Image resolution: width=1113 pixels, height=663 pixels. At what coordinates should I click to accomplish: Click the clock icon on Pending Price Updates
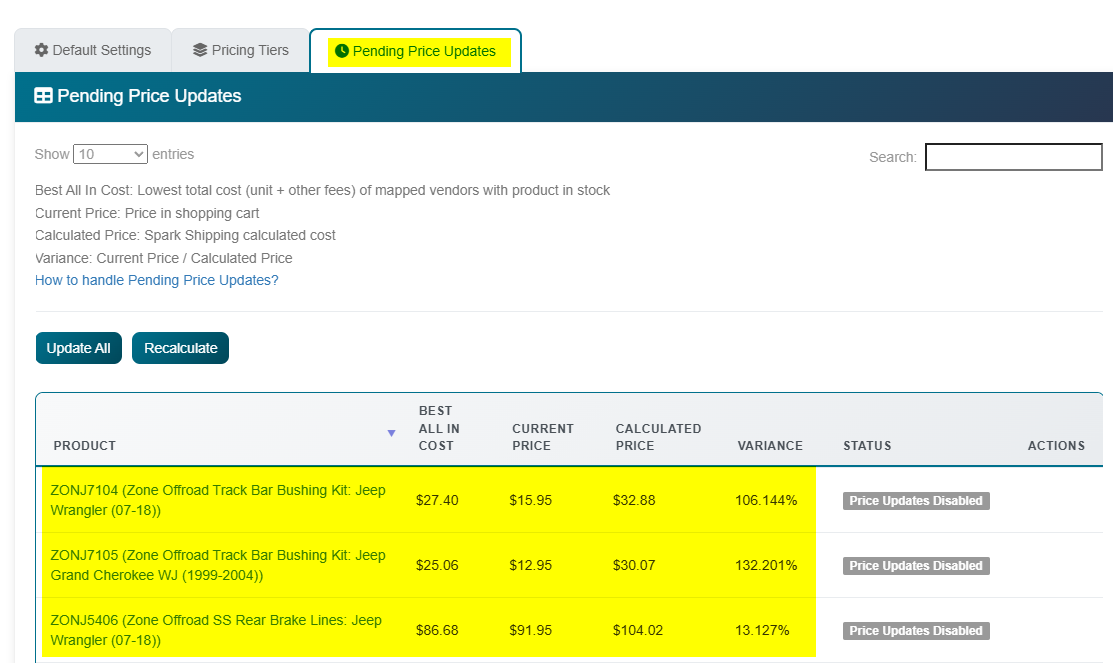(x=342, y=51)
